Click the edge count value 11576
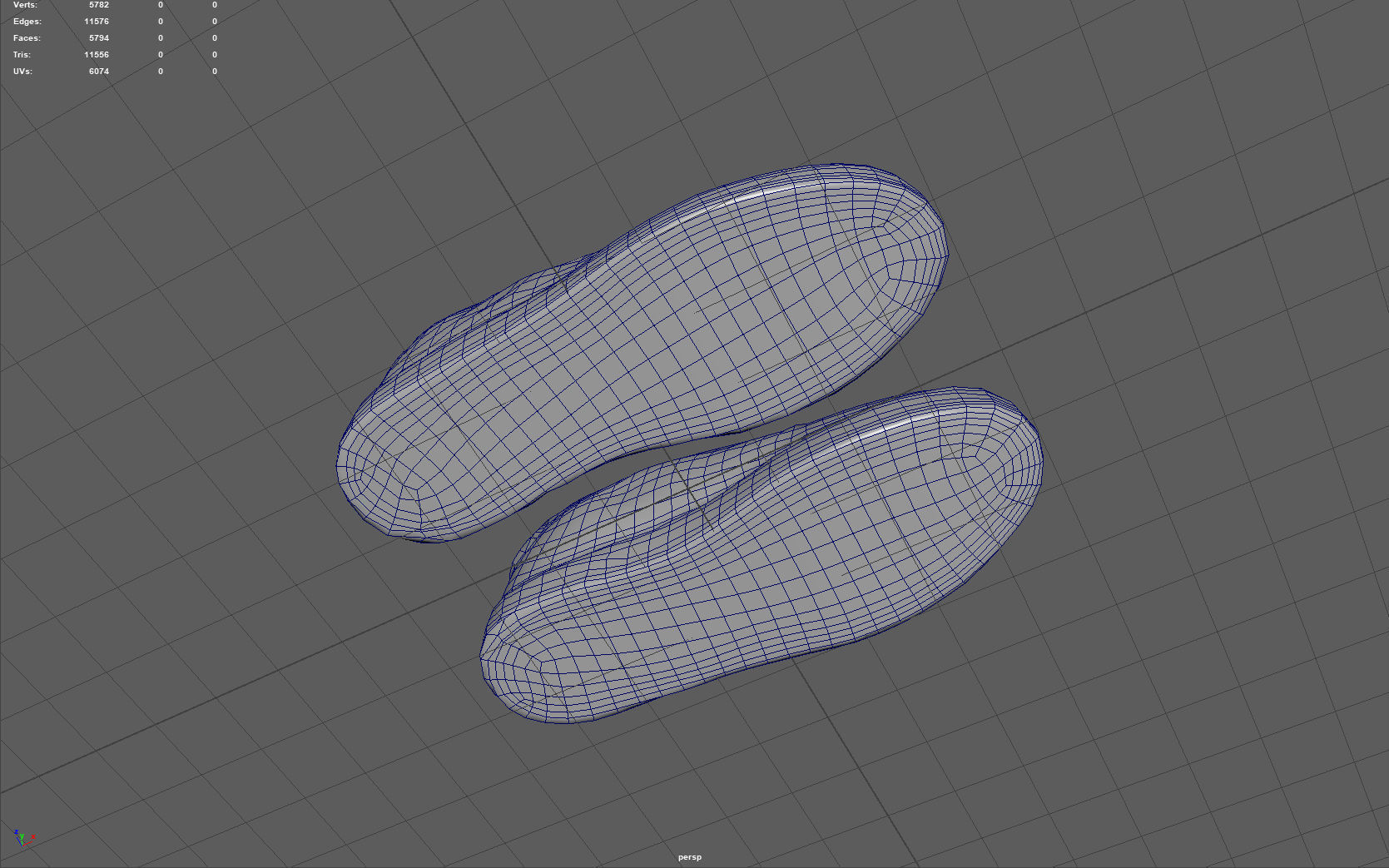Image resolution: width=1389 pixels, height=868 pixels. 97,22
